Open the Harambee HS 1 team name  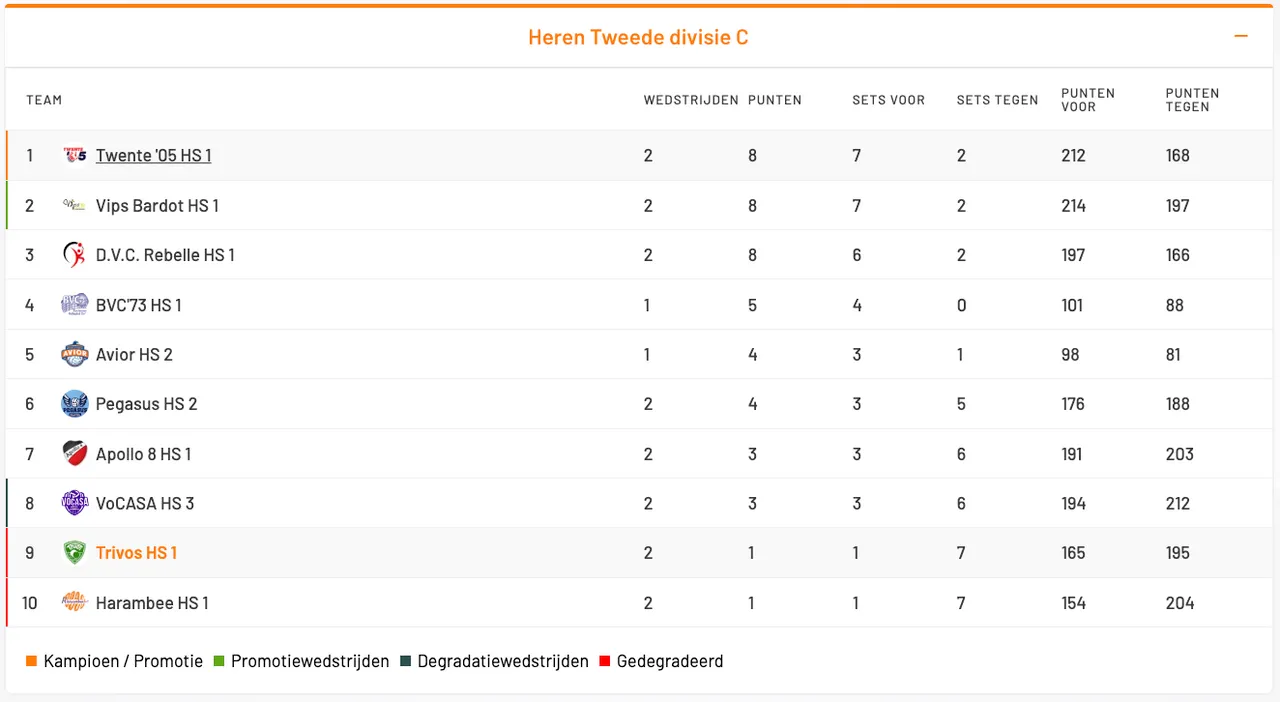pos(152,603)
